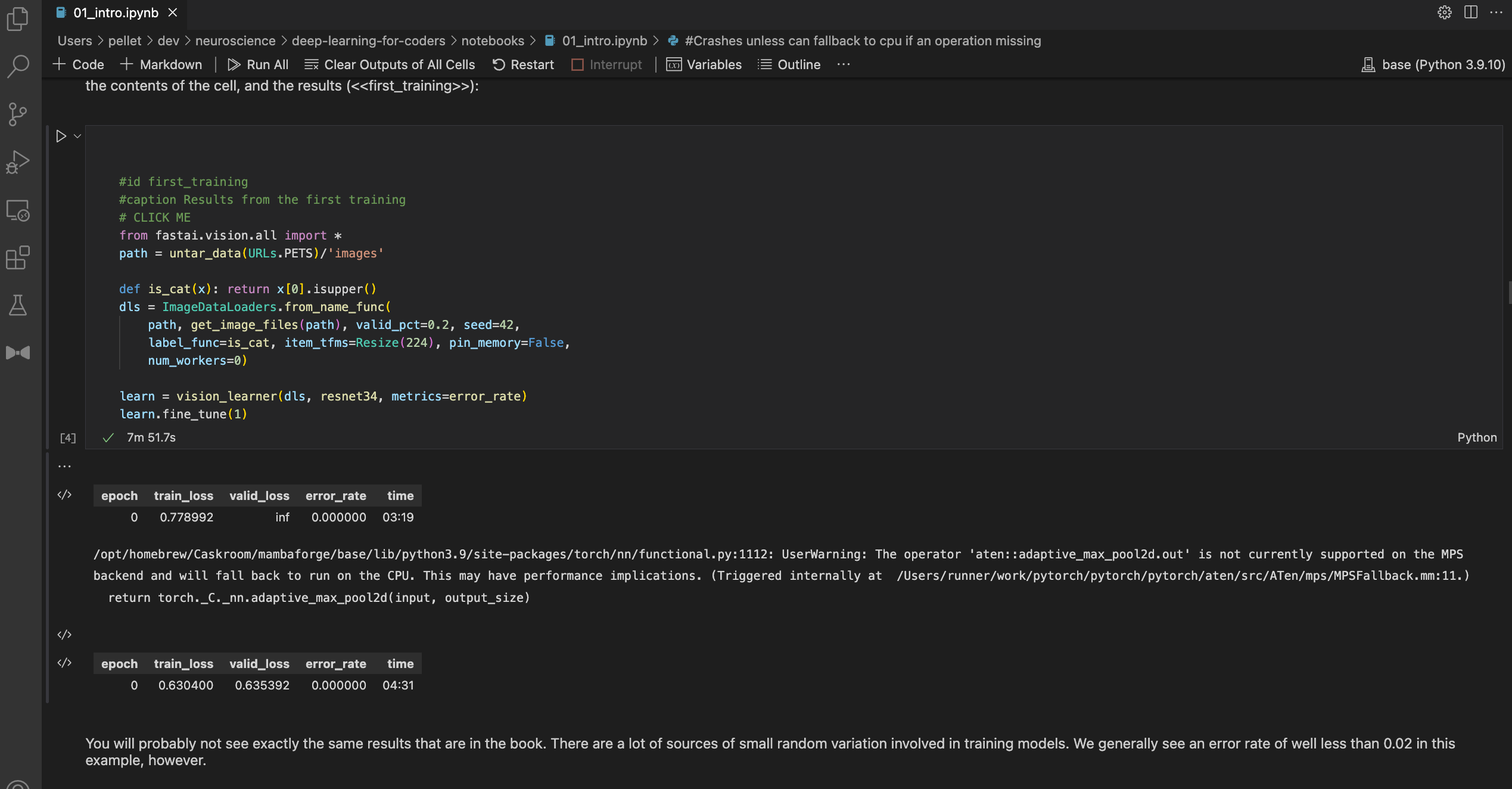Screen dimensions: 1512x789
Task: Open toolbar overflow menu after Outline
Action: (x=843, y=64)
